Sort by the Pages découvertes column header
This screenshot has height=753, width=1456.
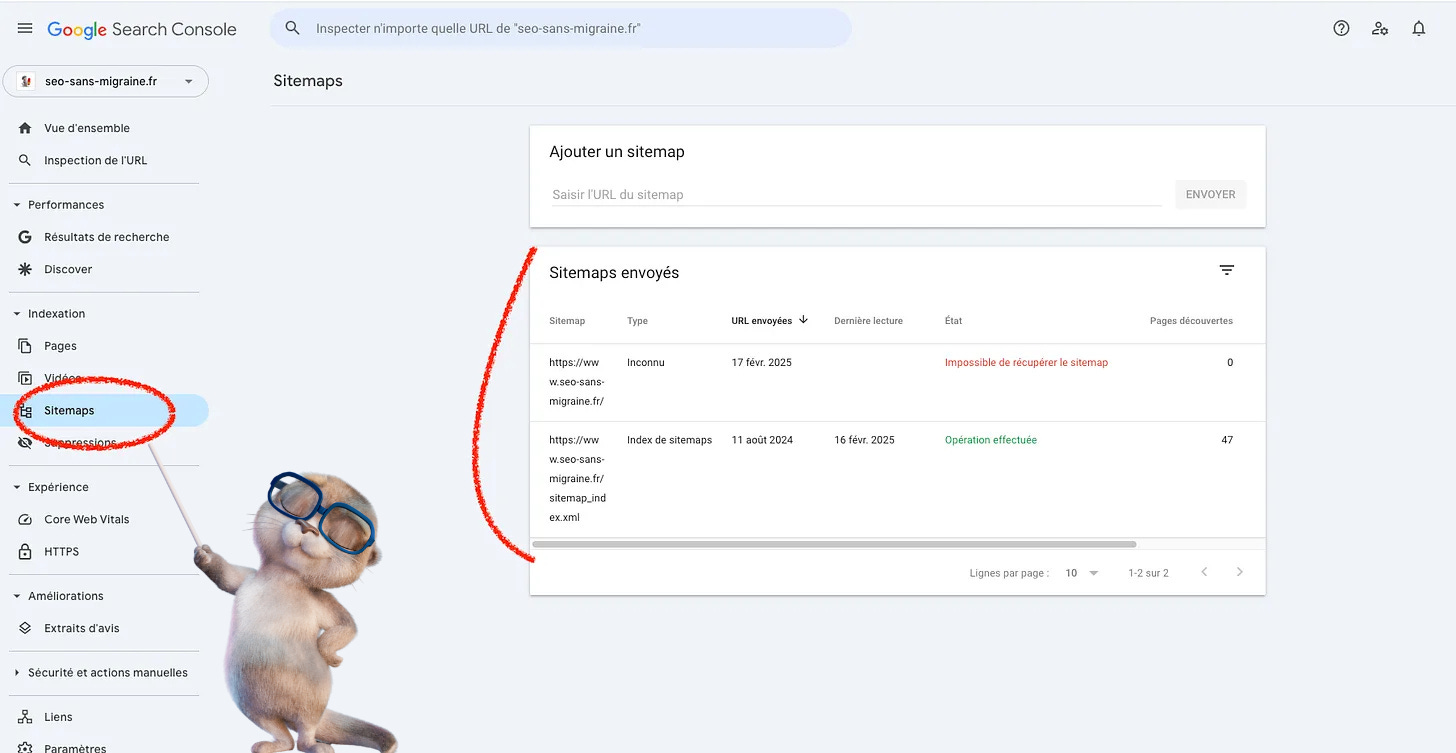tap(1191, 321)
